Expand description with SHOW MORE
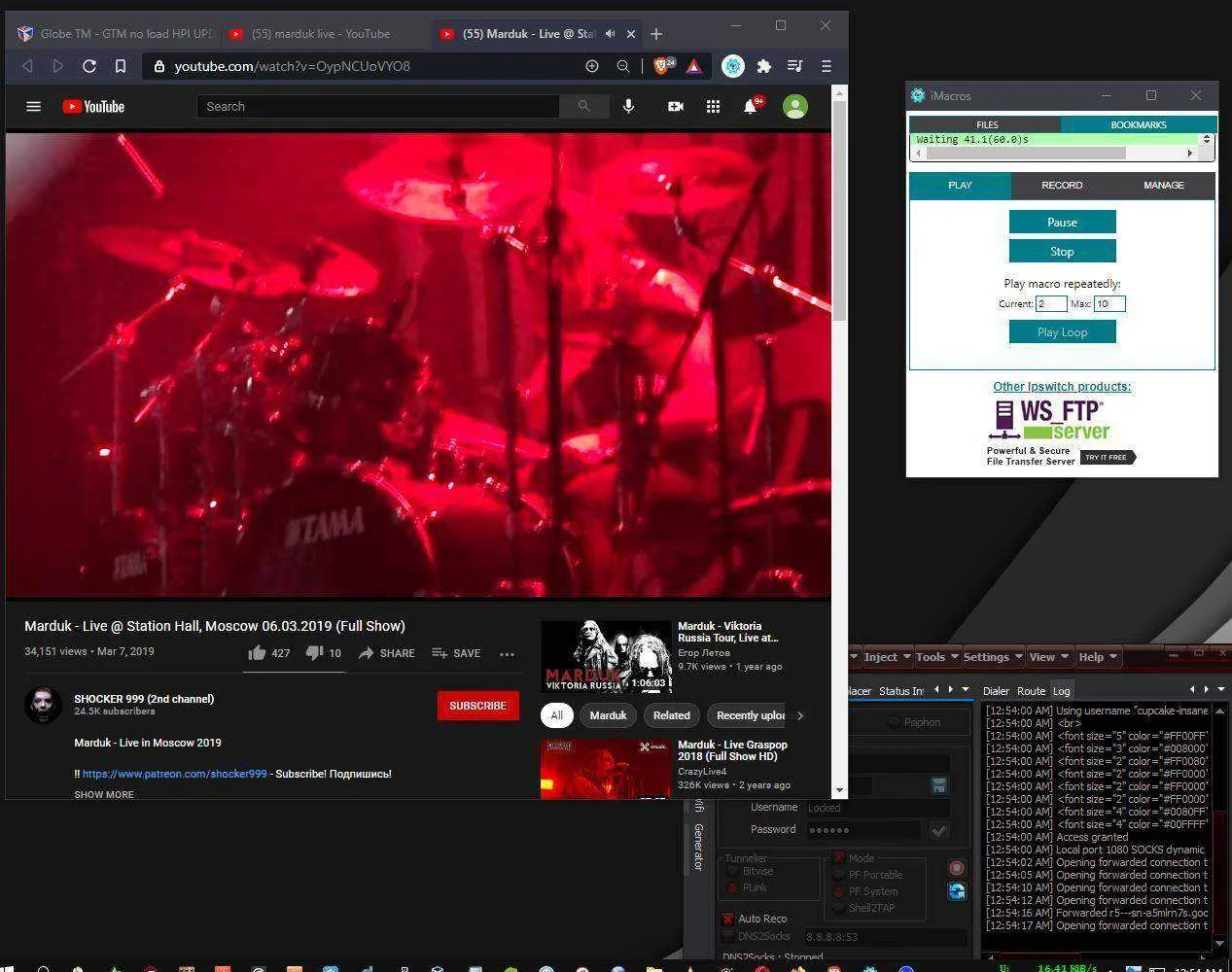The image size is (1232, 972). 104,794
